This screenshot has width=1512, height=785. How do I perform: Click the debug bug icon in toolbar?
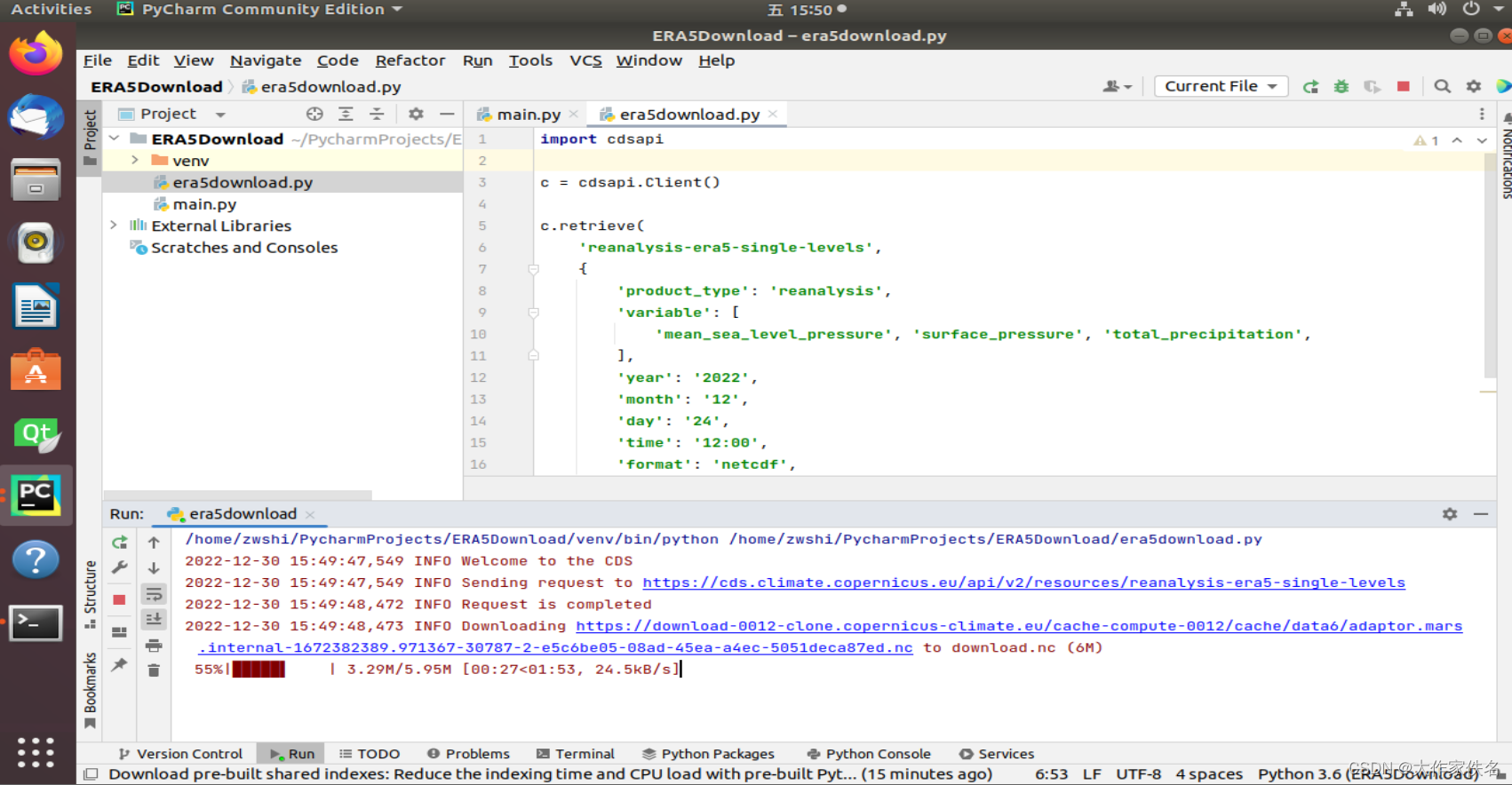tap(1341, 86)
